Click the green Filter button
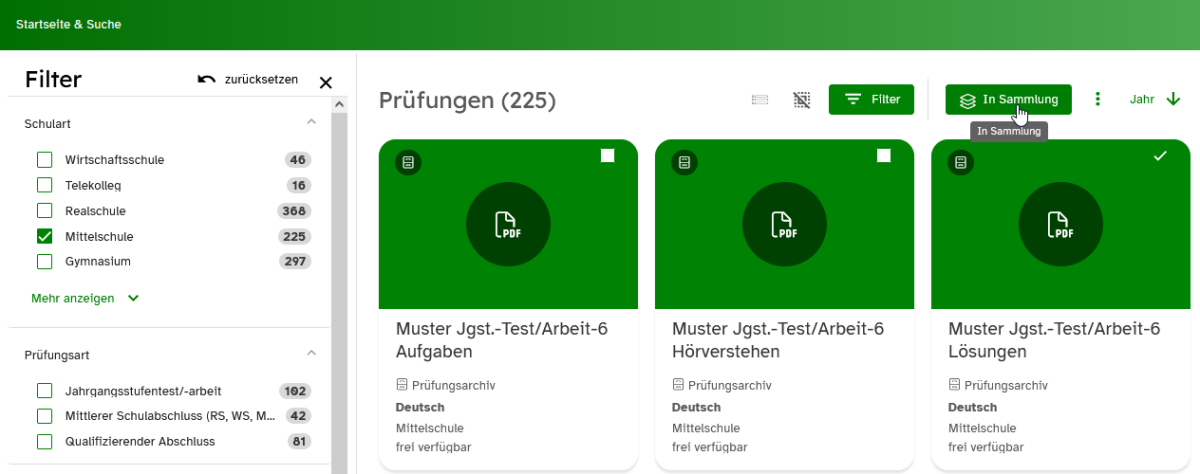Image resolution: width=1200 pixels, height=474 pixels. coord(871,99)
